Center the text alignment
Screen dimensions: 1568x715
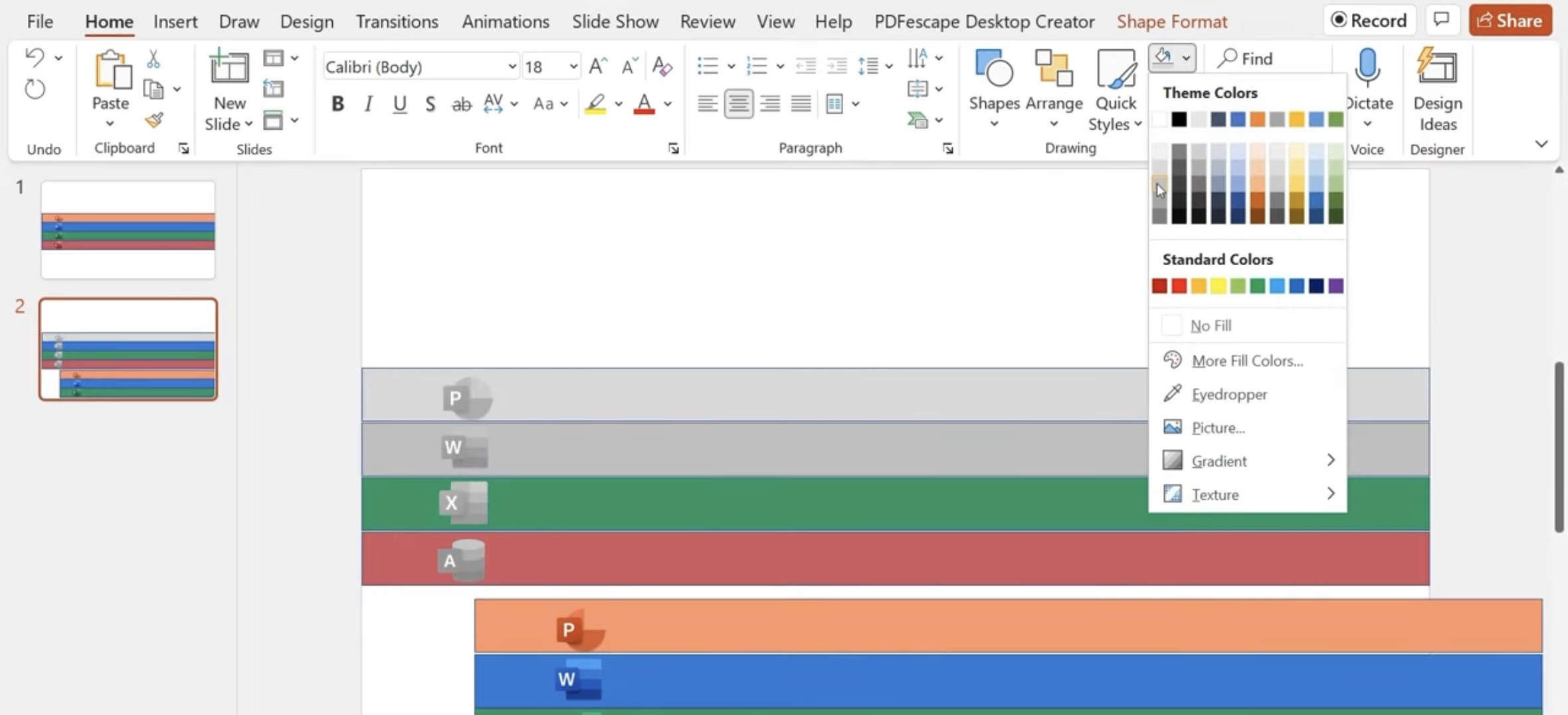(x=738, y=104)
